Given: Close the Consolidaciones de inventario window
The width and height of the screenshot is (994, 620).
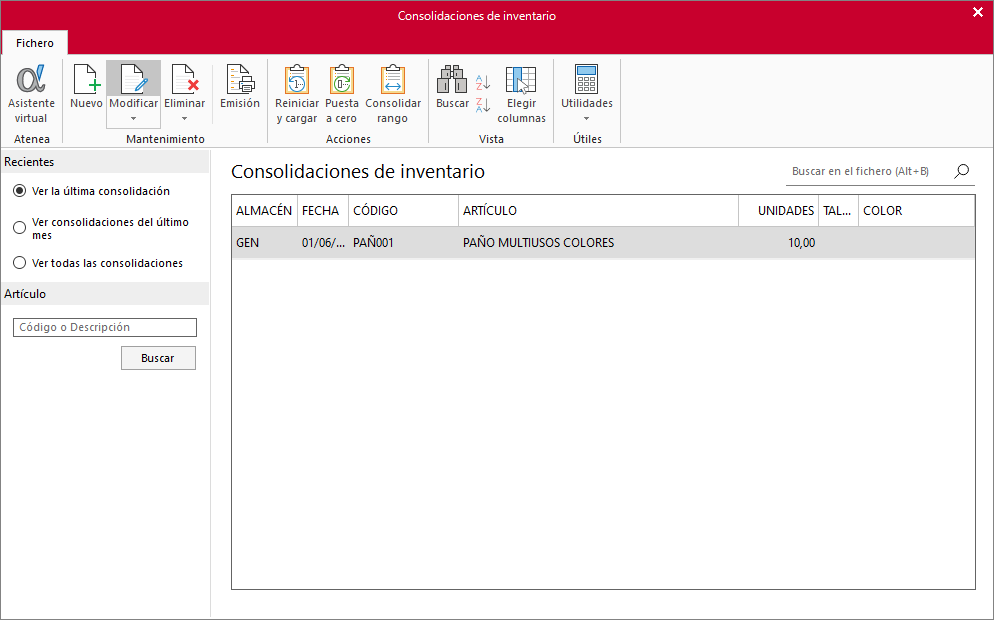Looking at the screenshot, I should tap(978, 13).
